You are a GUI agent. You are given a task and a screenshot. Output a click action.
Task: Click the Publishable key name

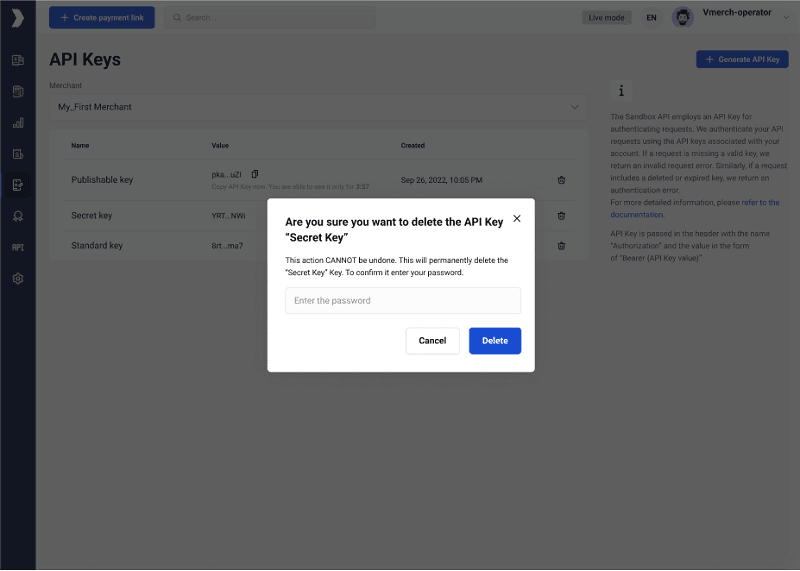click(x=102, y=180)
